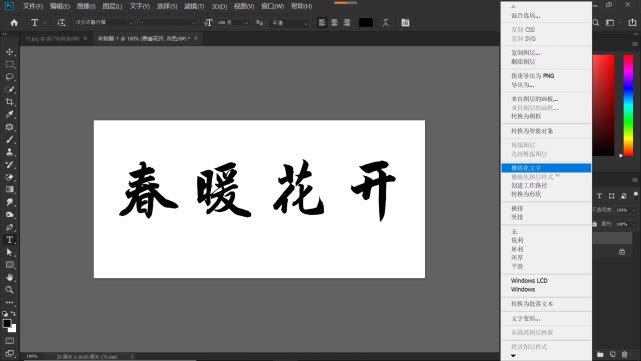
Task: Choose 栅格化文字 (Rasterize Type) in context menu
Action: pyautogui.click(x=546, y=168)
